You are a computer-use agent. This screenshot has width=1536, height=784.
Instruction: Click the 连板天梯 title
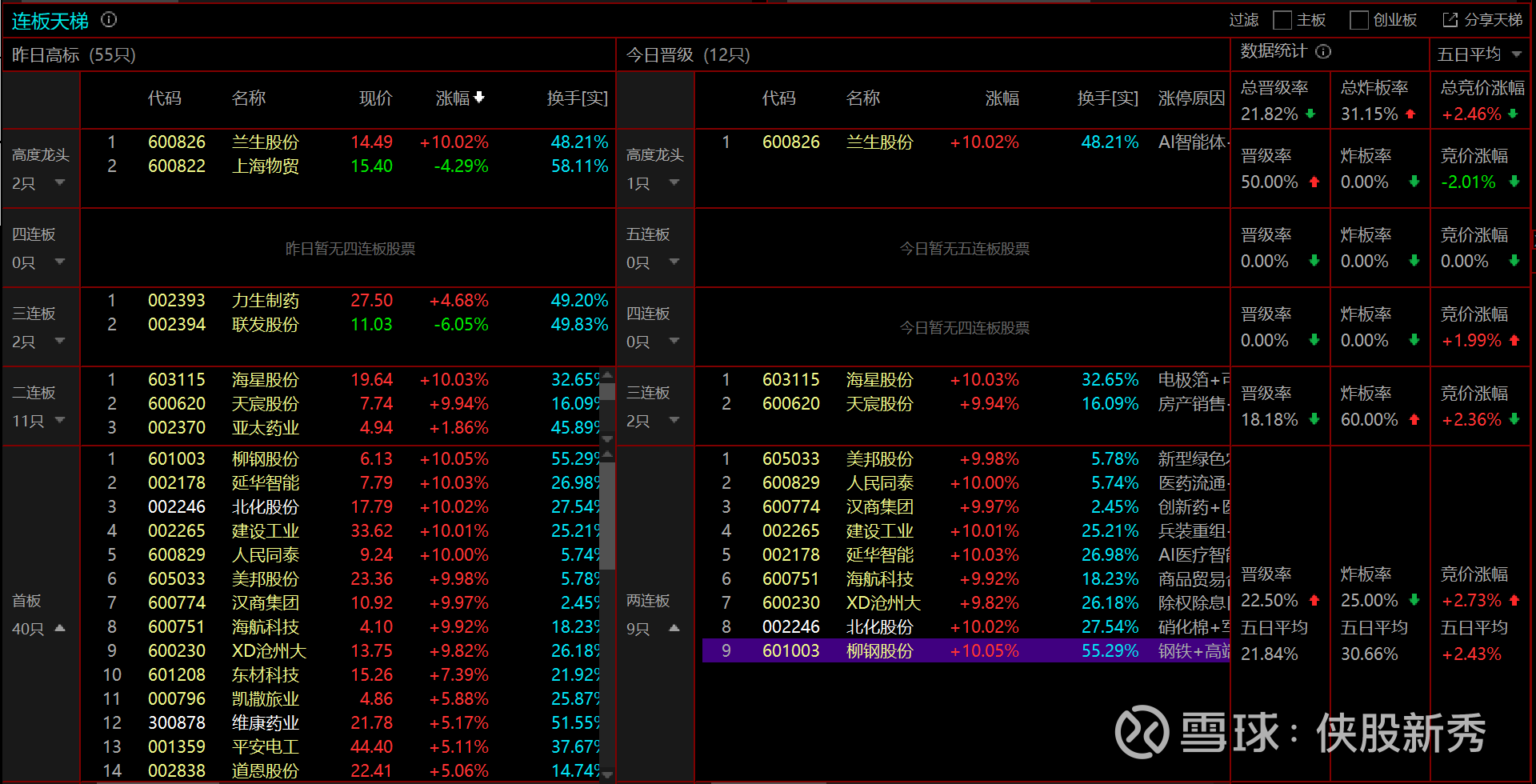[x=50, y=21]
